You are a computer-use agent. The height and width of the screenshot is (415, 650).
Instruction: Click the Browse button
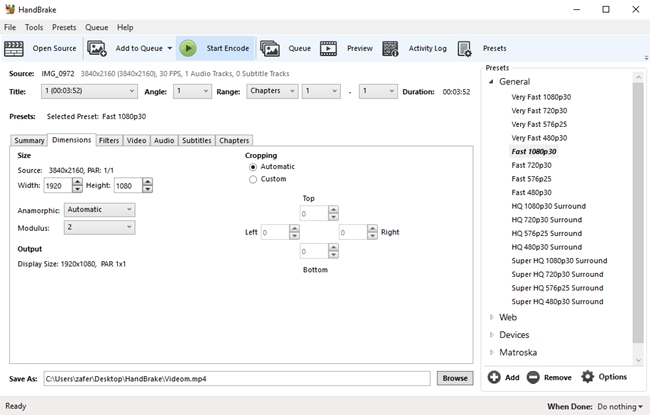[x=455, y=378]
